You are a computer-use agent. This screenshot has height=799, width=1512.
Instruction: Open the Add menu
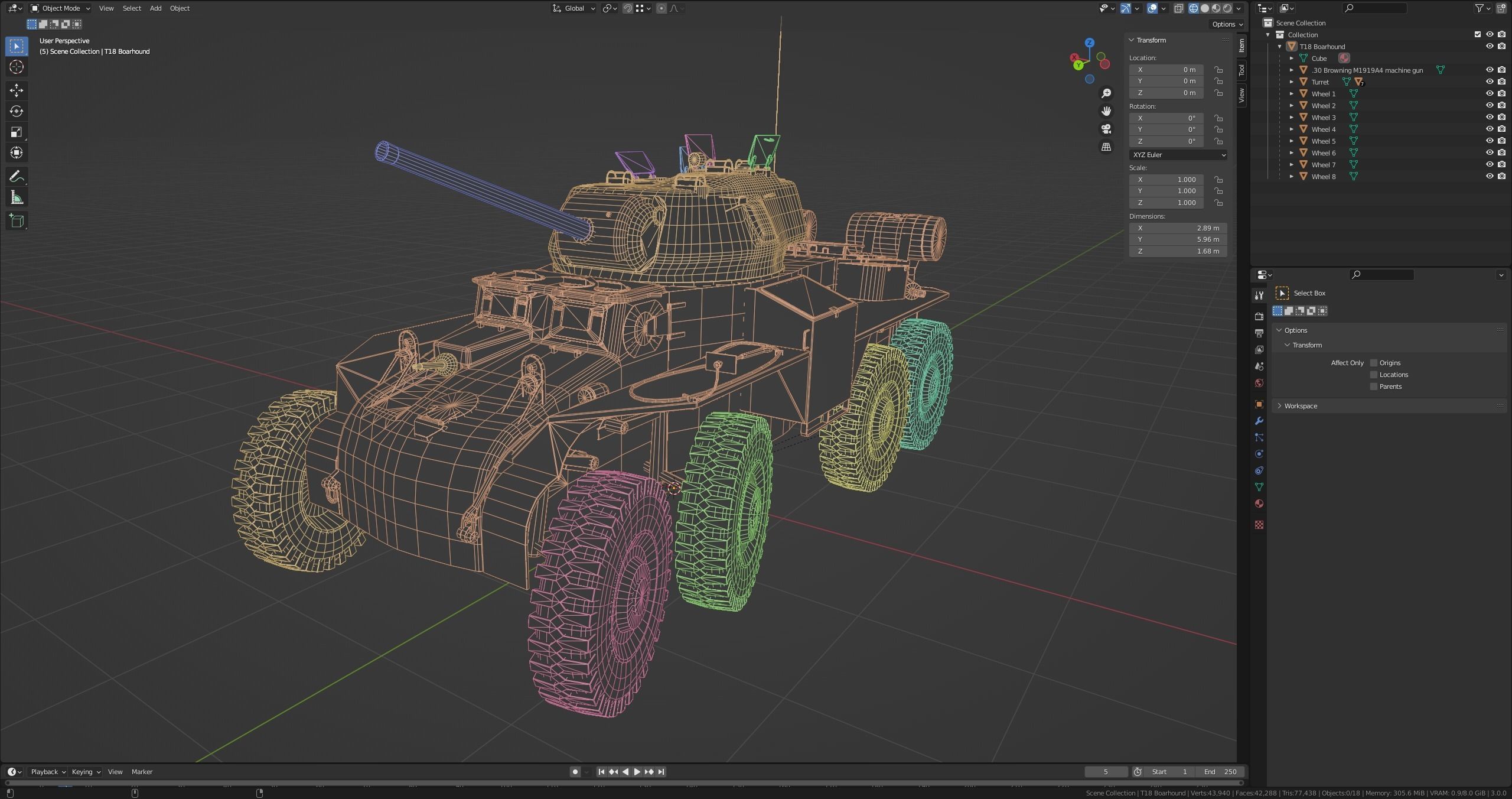click(155, 8)
